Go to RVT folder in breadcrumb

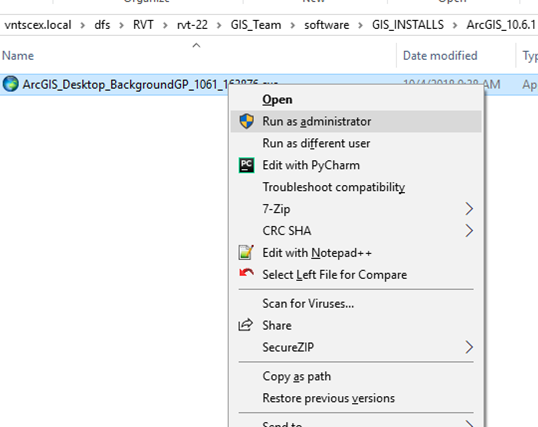(143, 25)
